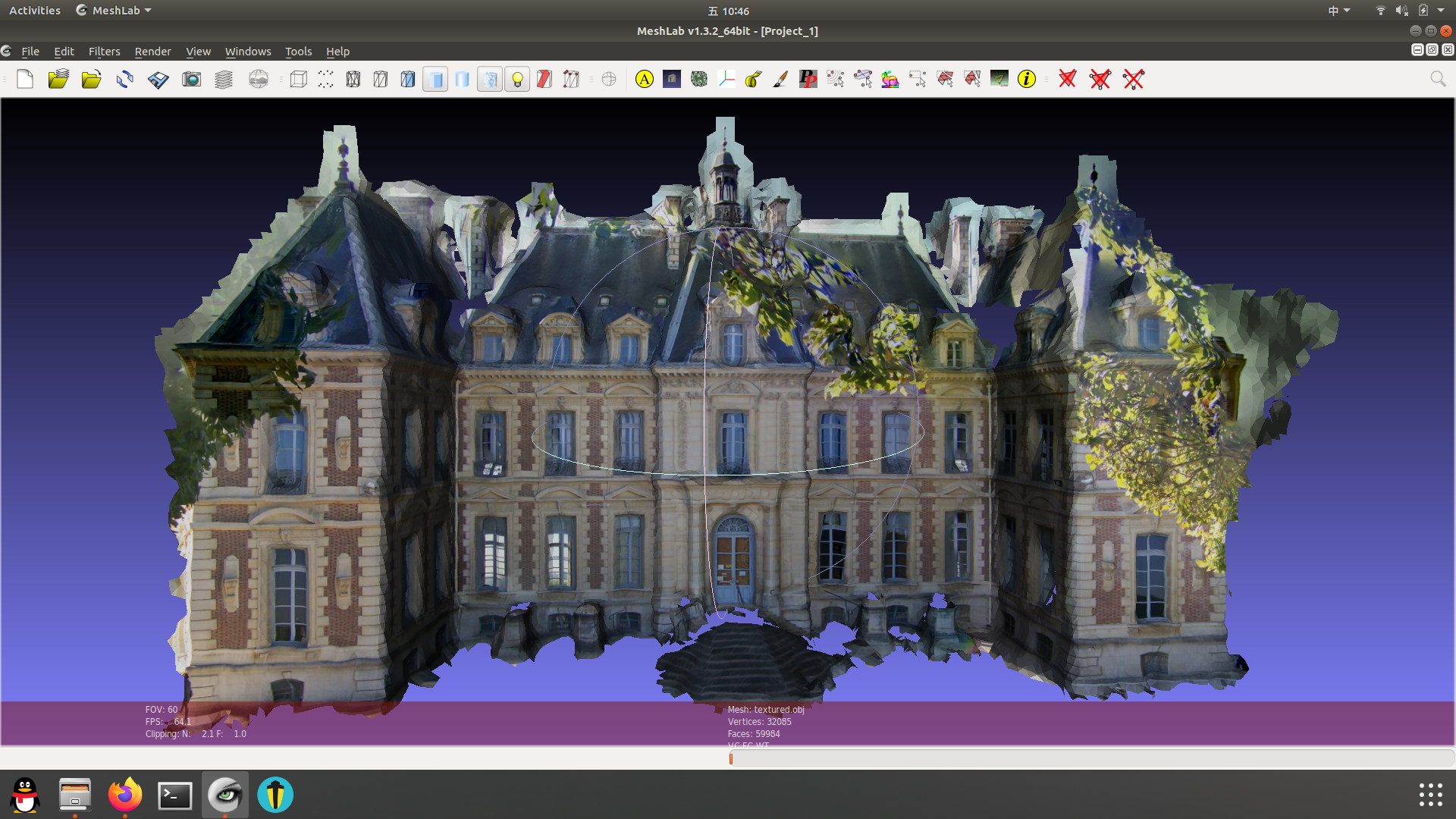
Task: Open Windows menu
Action: (x=248, y=52)
